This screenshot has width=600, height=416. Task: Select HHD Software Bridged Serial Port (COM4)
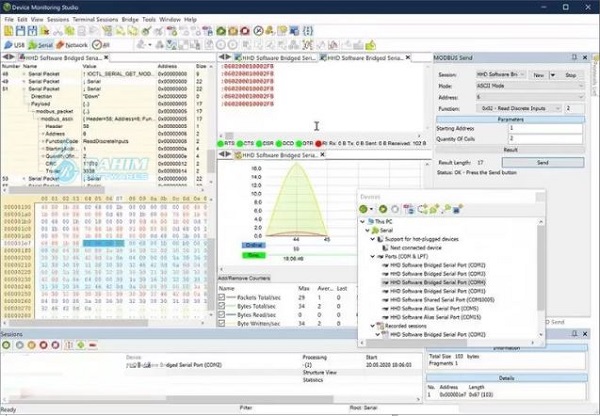tap(434, 282)
